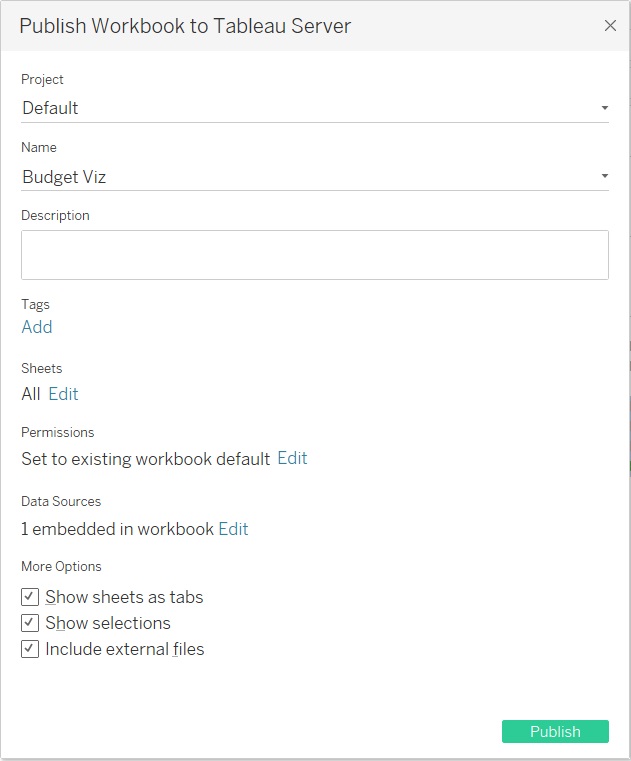Focus the Description text box
631x761 pixels.
tap(314, 255)
